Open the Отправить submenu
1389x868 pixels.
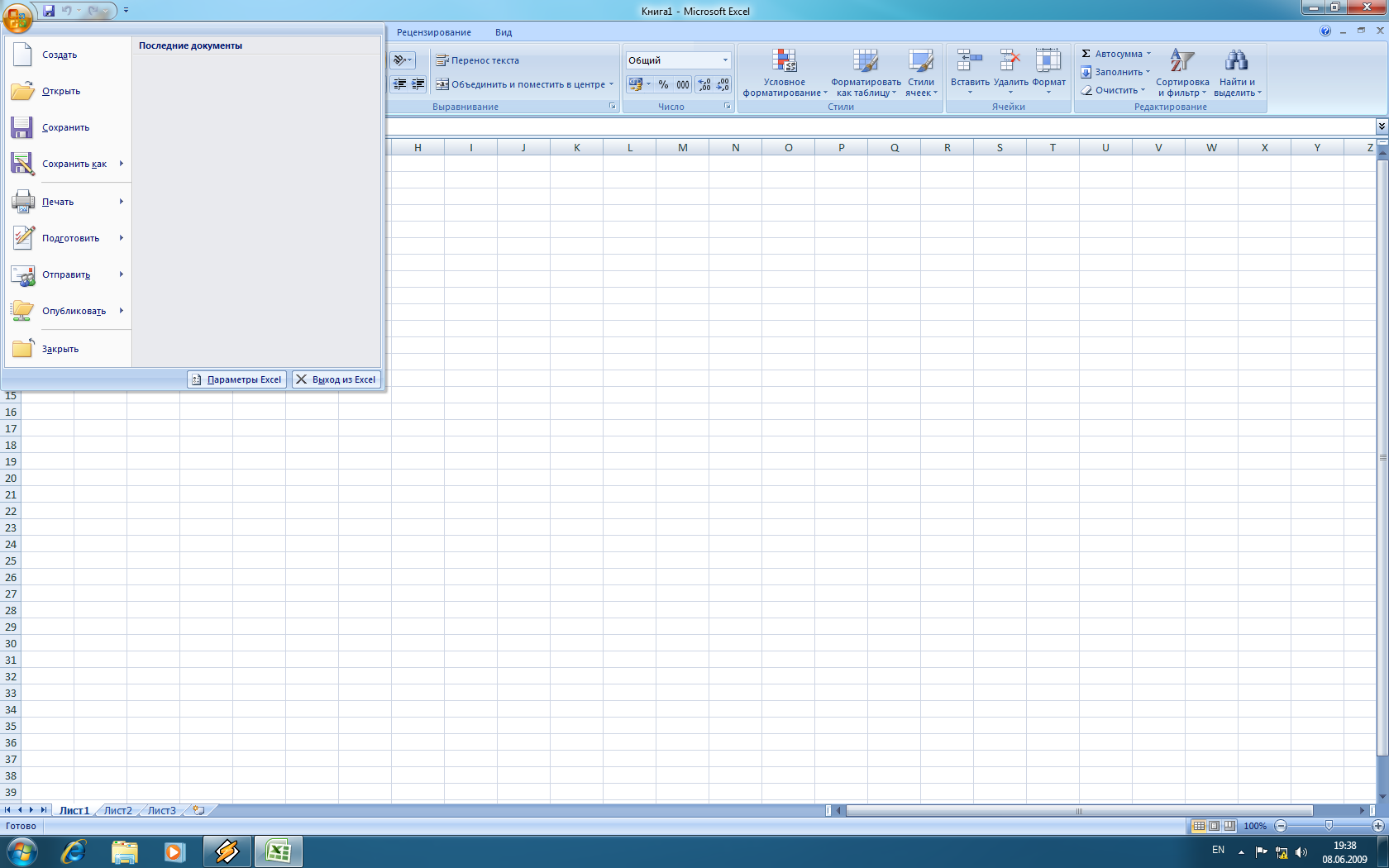(68, 274)
